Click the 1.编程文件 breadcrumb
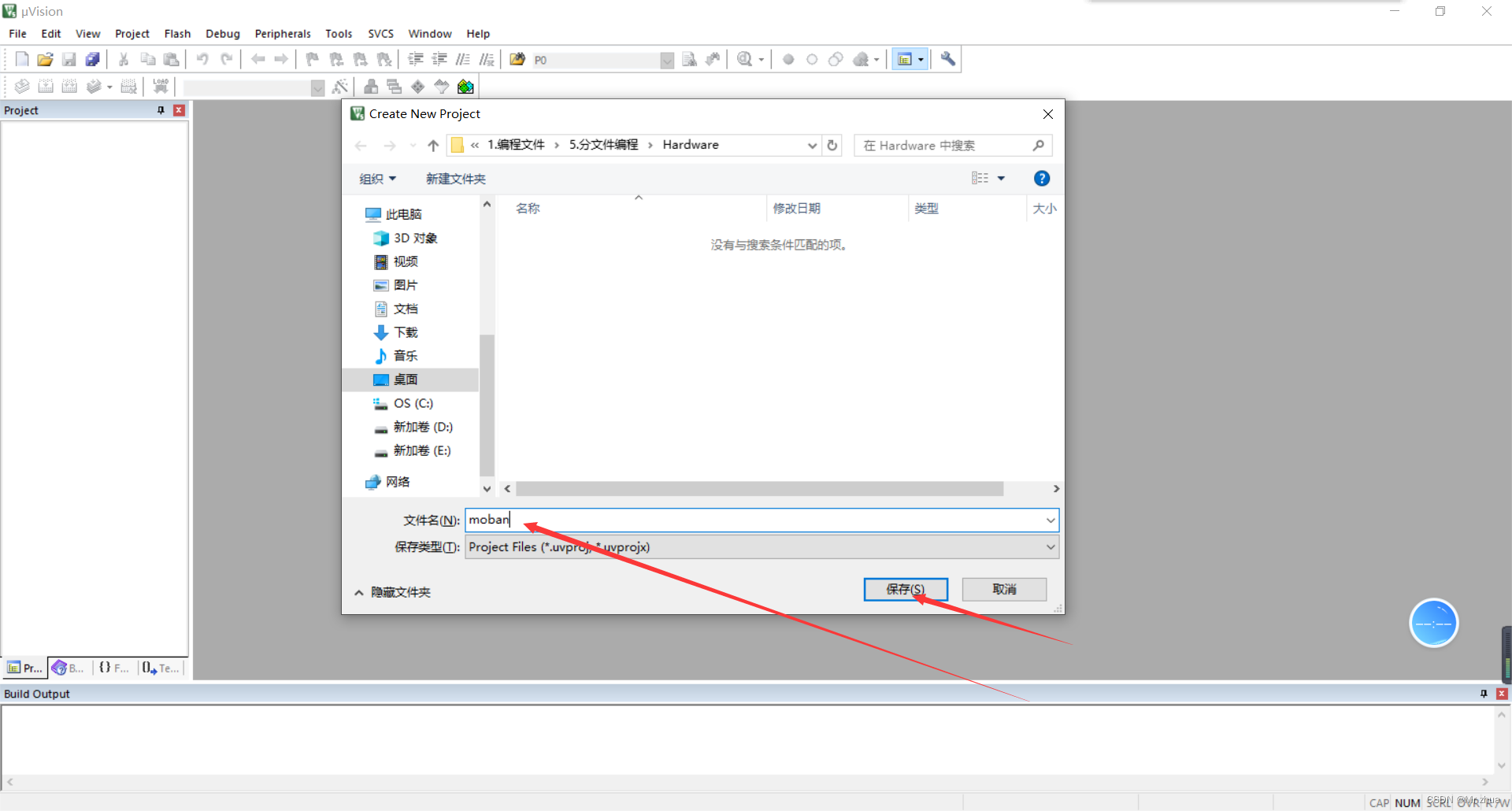This screenshot has width=1512, height=811. 516,145
